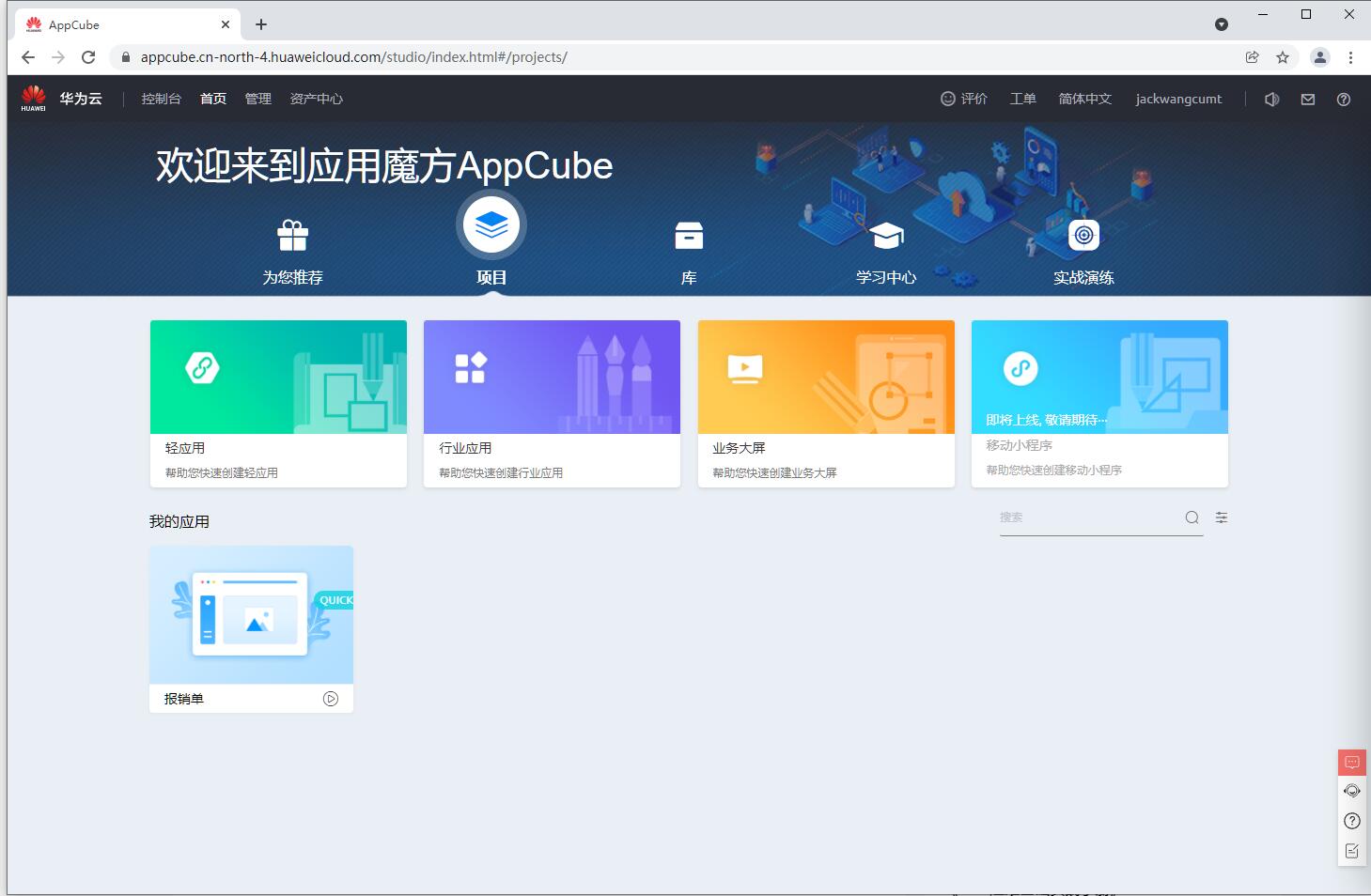The image size is (1371, 896).
Task: Open 资产中心 in the top navigation
Action: pyautogui.click(x=317, y=99)
